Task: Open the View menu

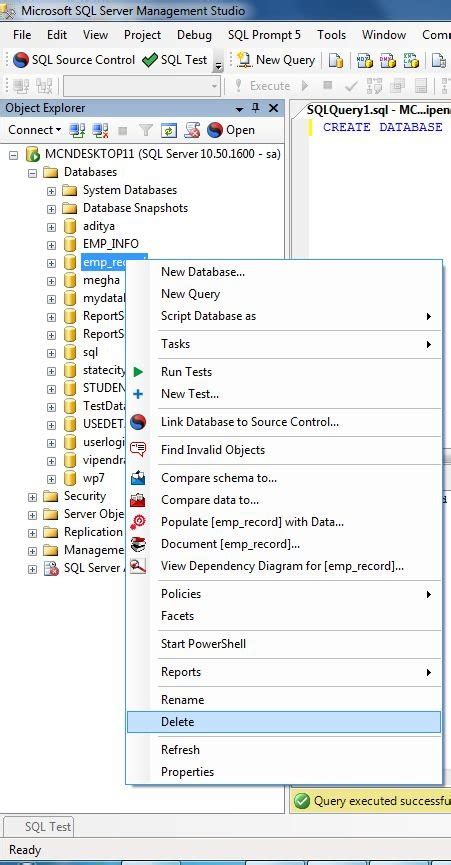Action: pyautogui.click(x=95, y=35)
